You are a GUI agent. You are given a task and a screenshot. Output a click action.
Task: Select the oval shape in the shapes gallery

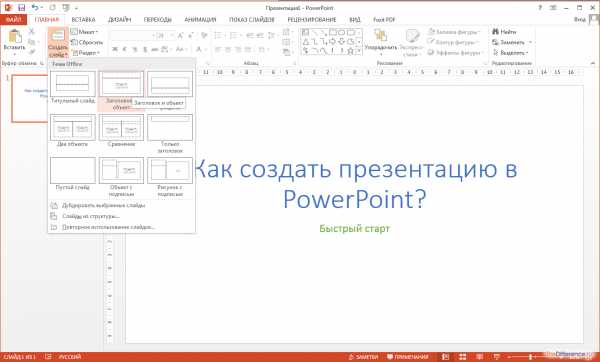coord(342,32)
